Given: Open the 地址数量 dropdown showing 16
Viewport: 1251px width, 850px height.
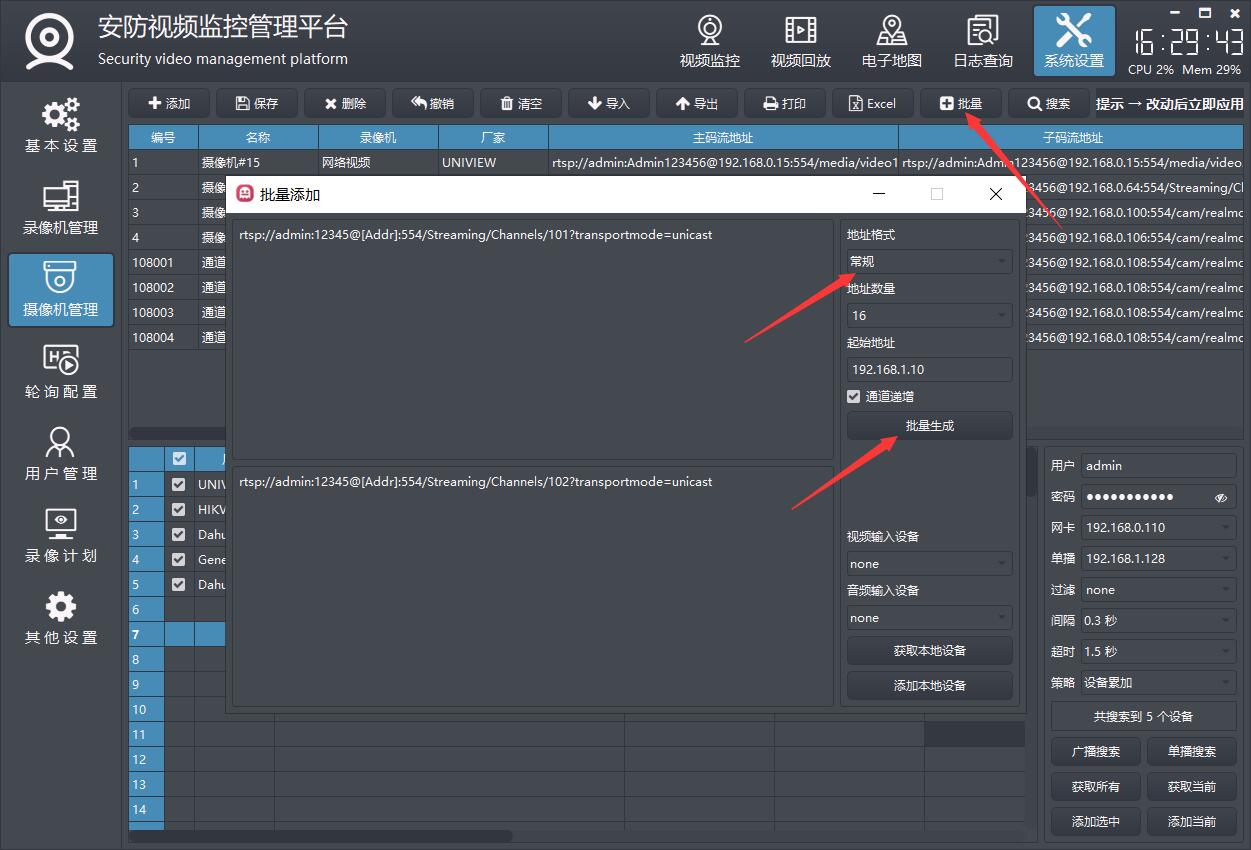Looking at the screenshot, I should click(x=929, y=316).
